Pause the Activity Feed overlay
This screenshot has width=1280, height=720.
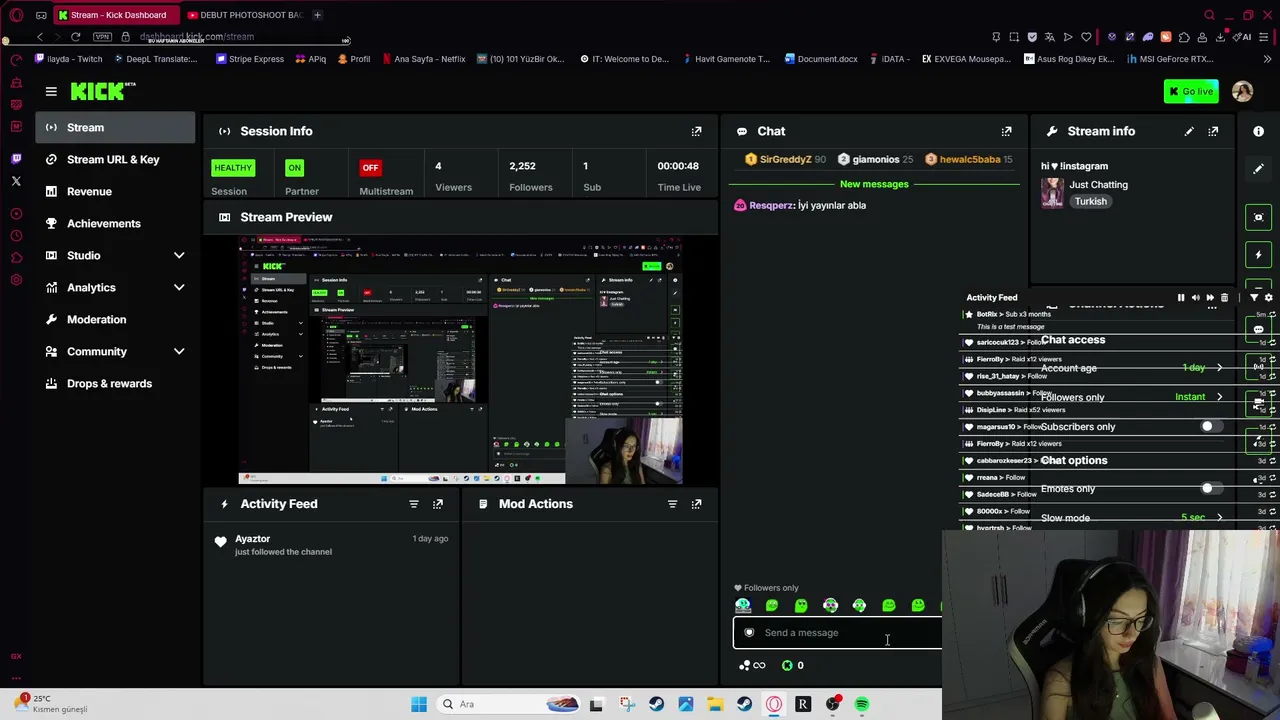pyautogui.click(x=1181, y=298)
